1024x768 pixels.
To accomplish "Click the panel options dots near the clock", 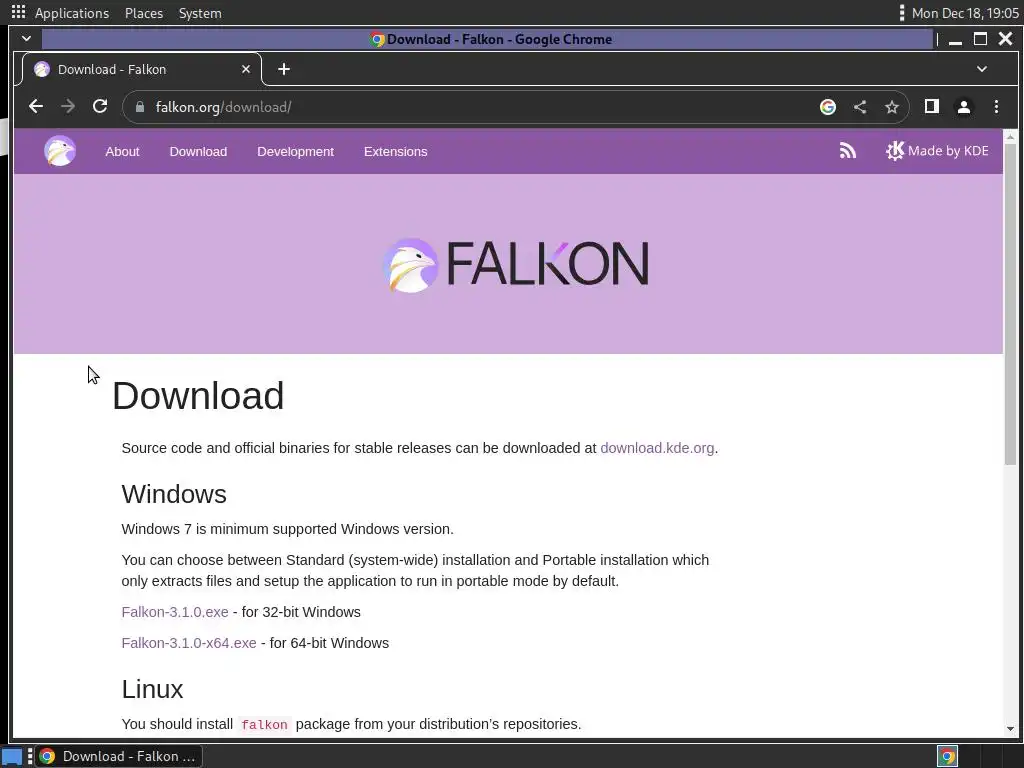I will 902,13.
